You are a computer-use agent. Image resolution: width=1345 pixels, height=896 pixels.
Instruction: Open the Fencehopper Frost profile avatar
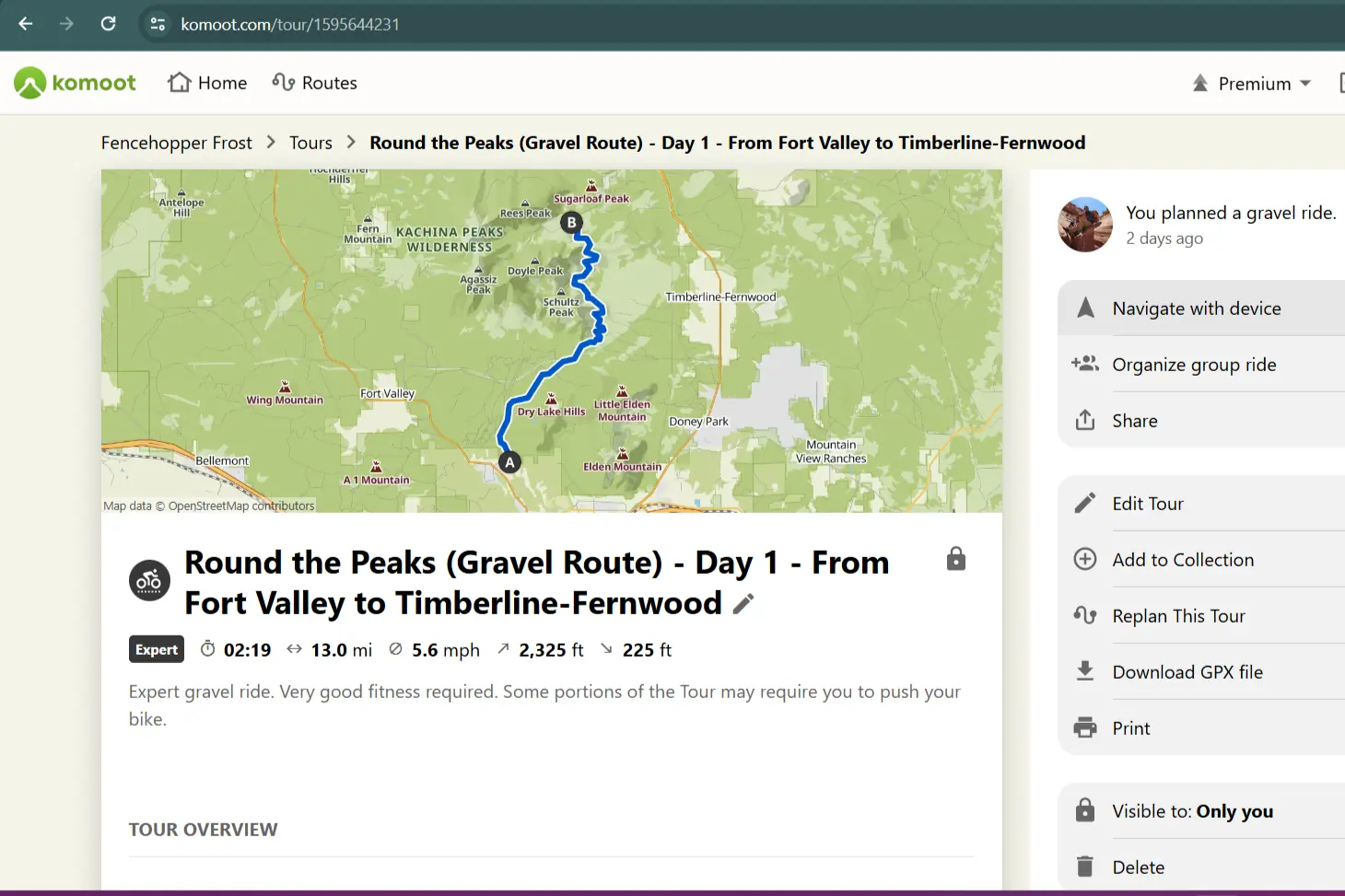pos(1084,225)
